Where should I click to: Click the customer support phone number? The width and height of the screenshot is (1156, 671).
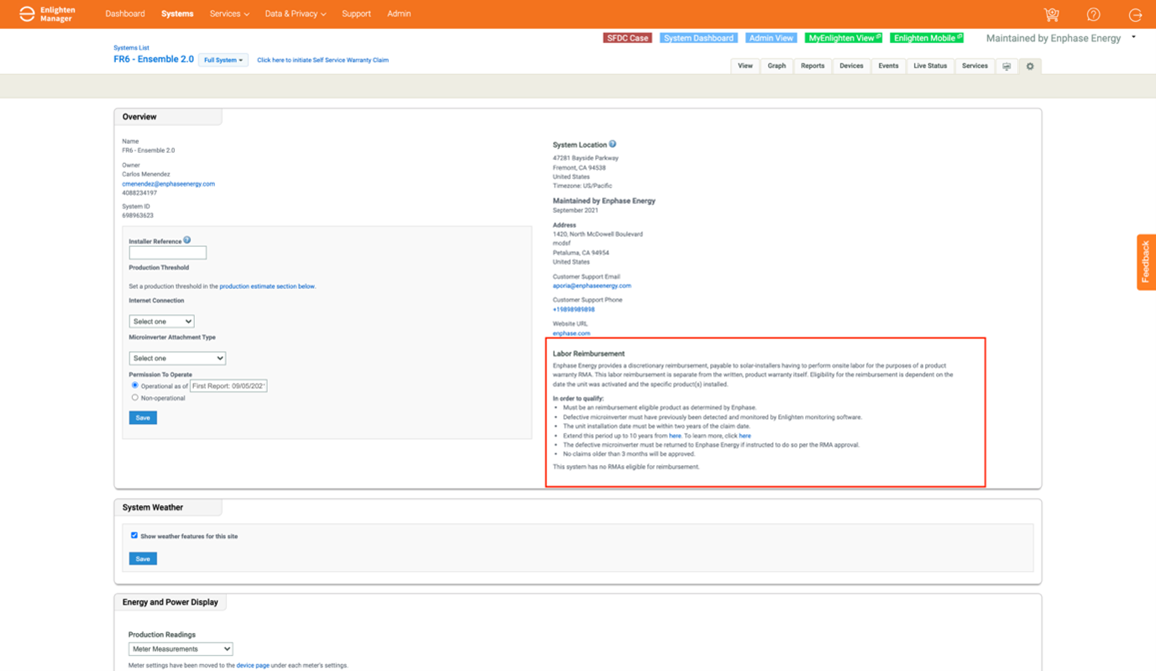(x=574, y=310)
